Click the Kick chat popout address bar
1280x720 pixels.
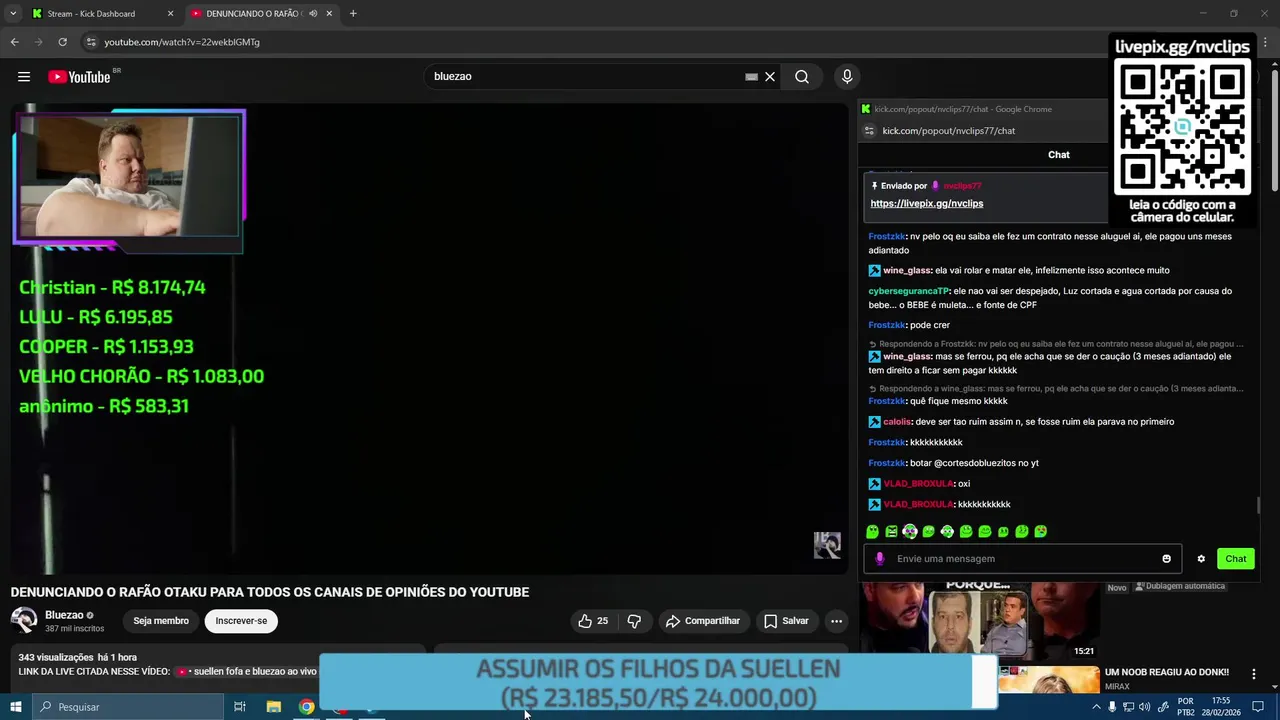point(949,131)
